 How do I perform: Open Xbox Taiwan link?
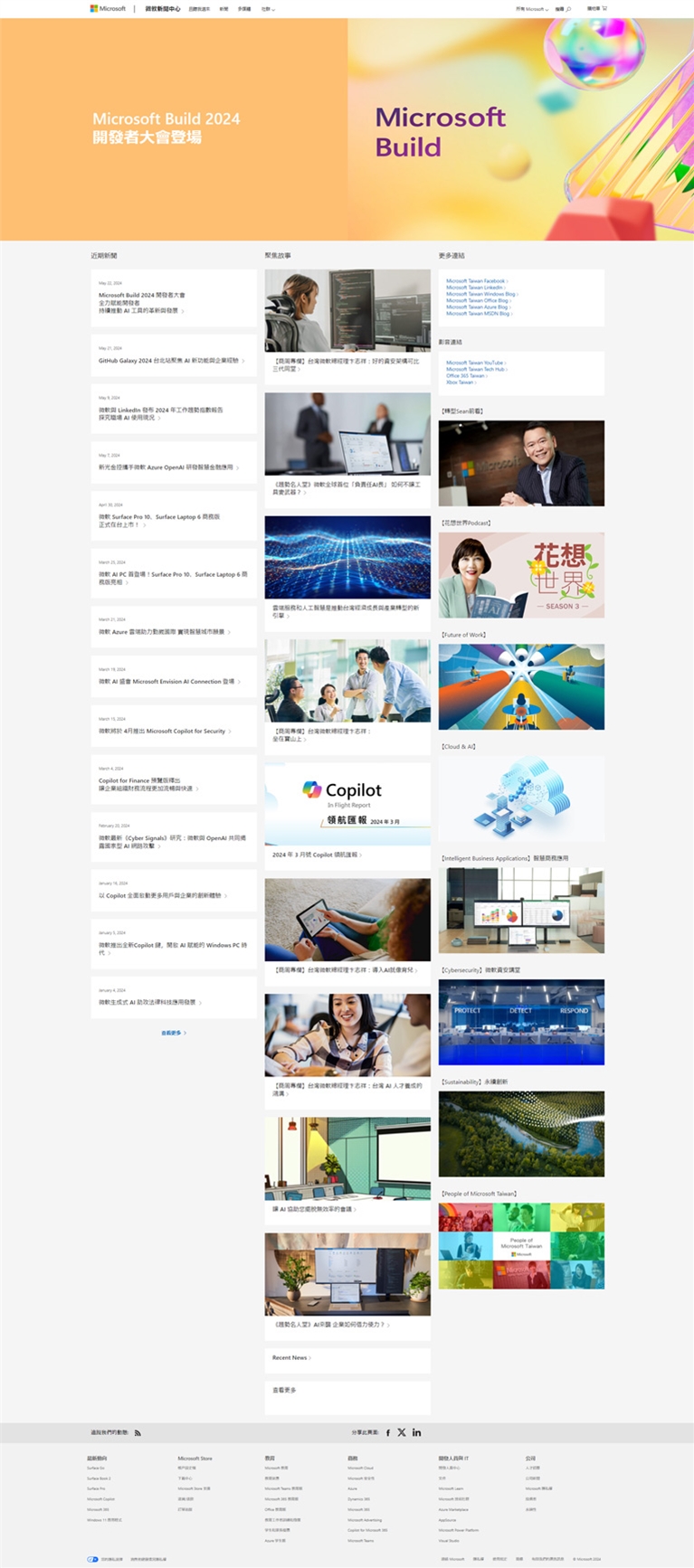[461, 383]
